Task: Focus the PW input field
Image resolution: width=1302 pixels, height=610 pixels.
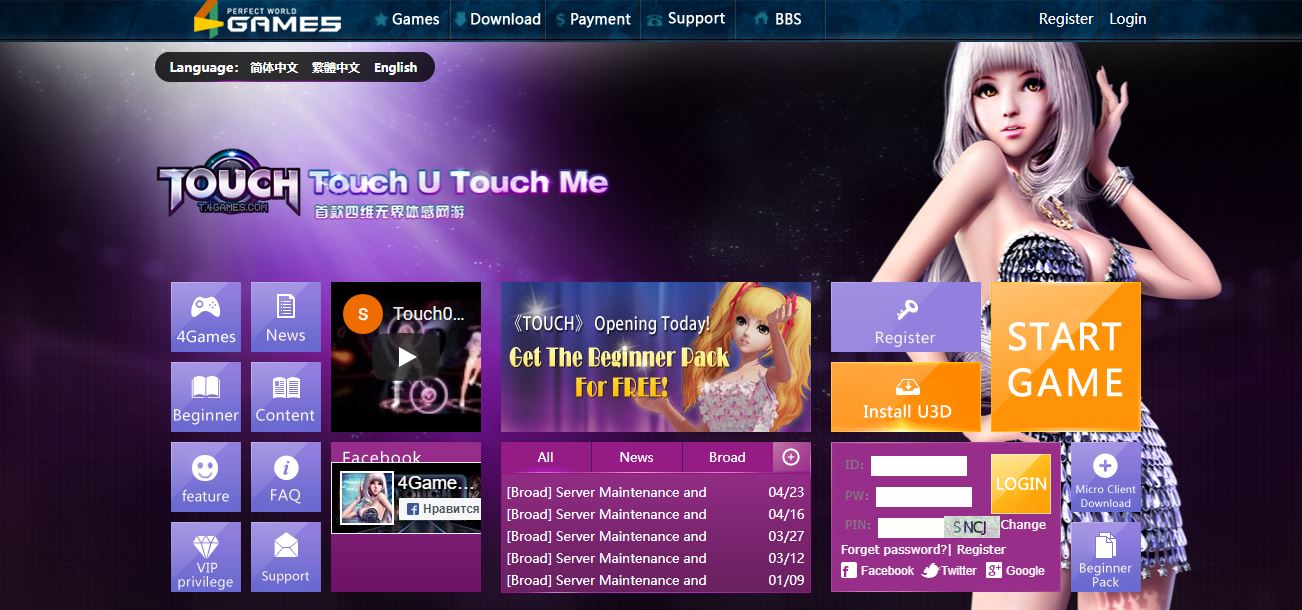Action: pos(924,497)
